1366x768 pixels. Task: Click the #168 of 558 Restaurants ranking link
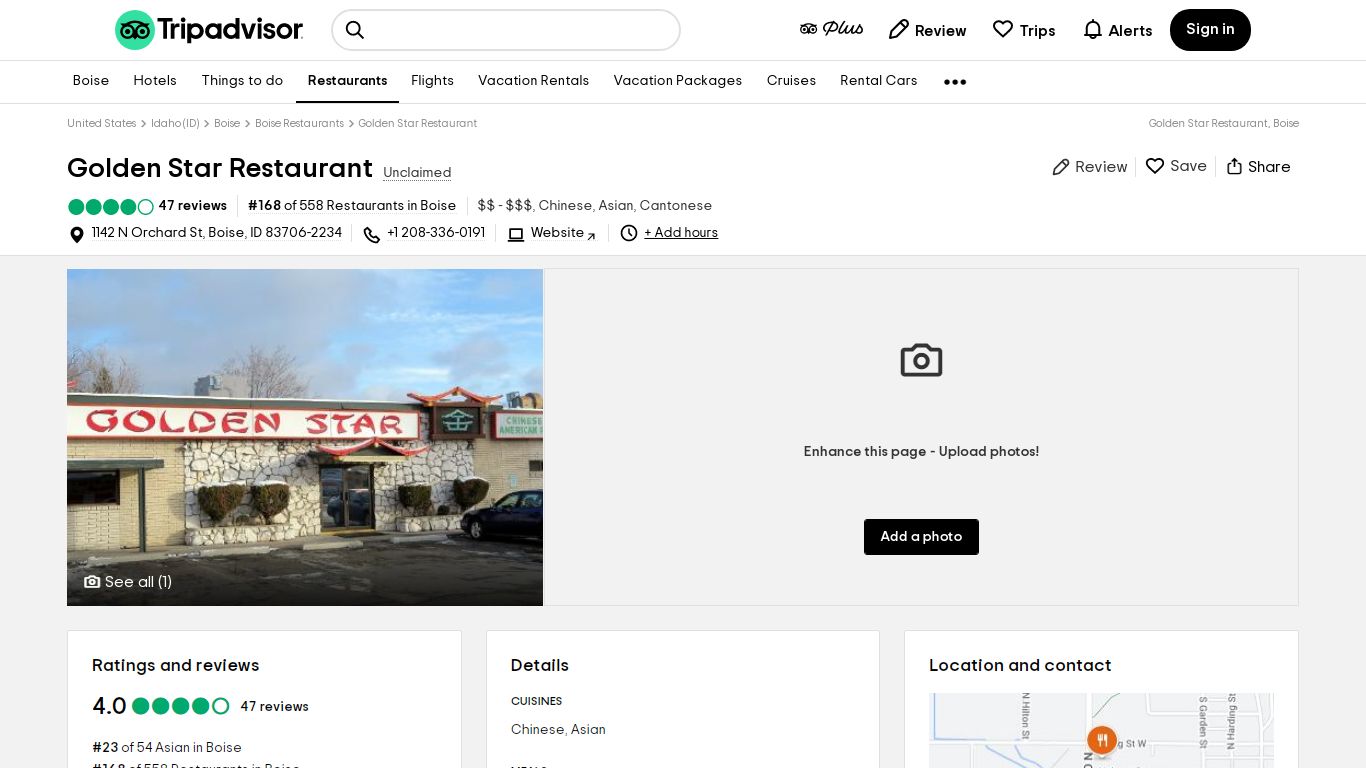pyautogui.click(x=352, y=206)
